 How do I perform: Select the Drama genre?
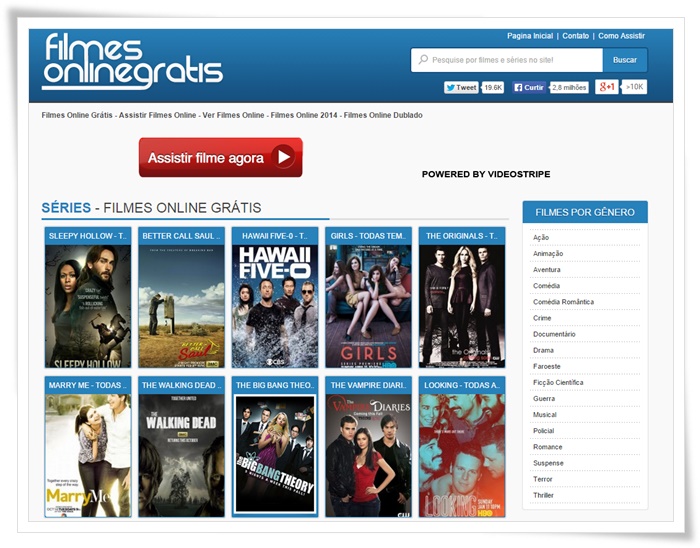[543, 350]
